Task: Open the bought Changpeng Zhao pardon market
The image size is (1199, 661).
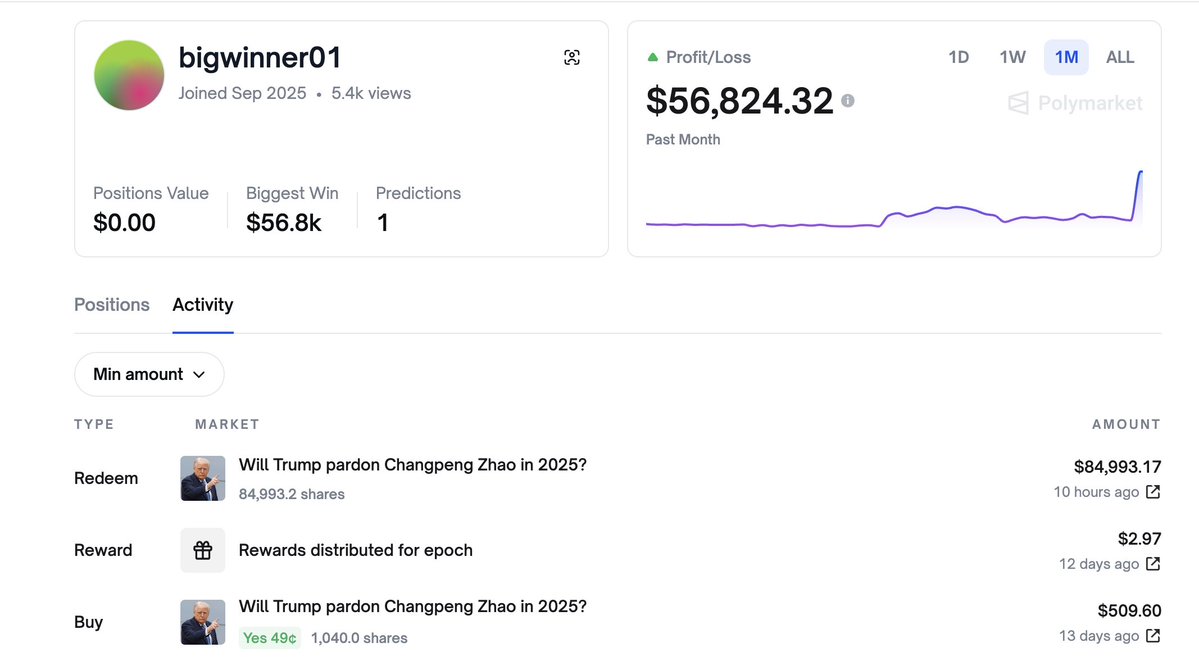Action: pos(412,607)
